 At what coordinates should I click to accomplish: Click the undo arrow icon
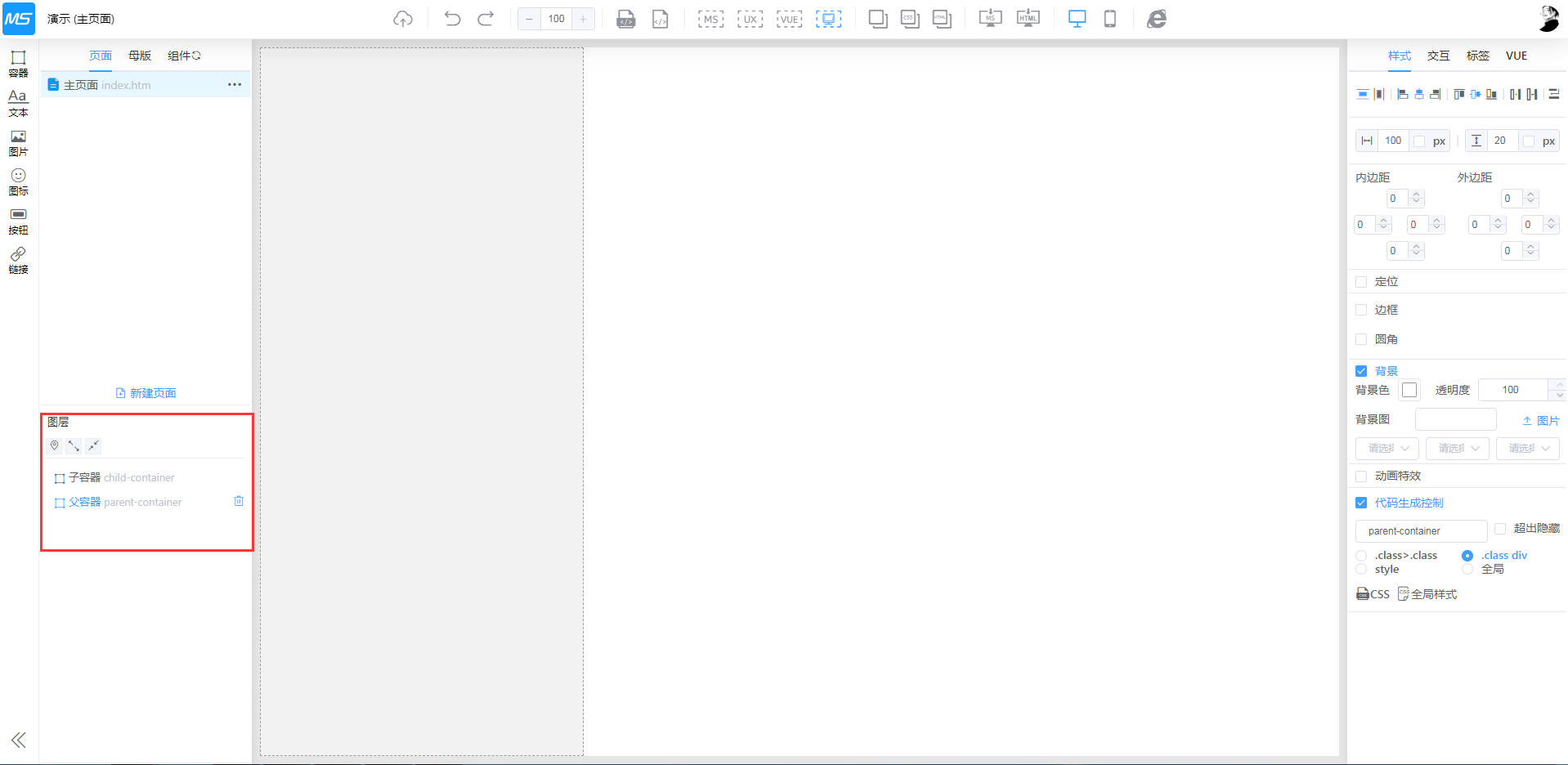pyautogui.click(x=452, y=19)
